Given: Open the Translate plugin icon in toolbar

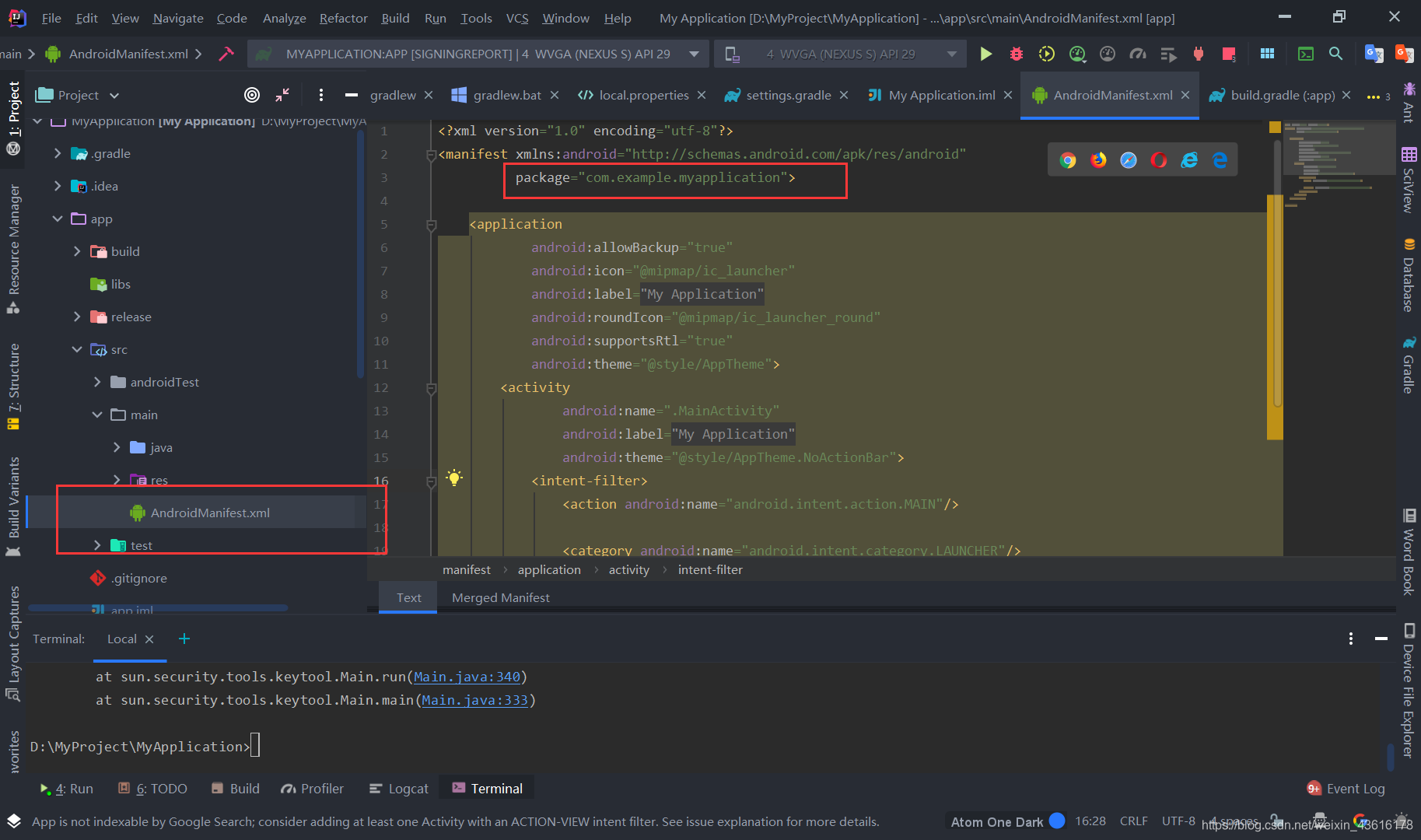Looking at the screenshot, I should 1374,54.
